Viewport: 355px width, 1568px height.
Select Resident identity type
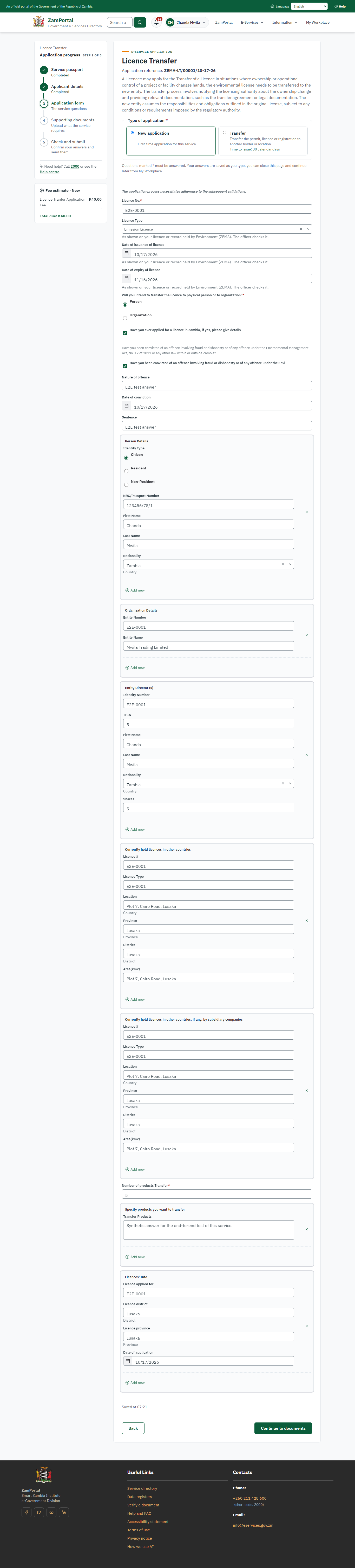pos(126,471)
